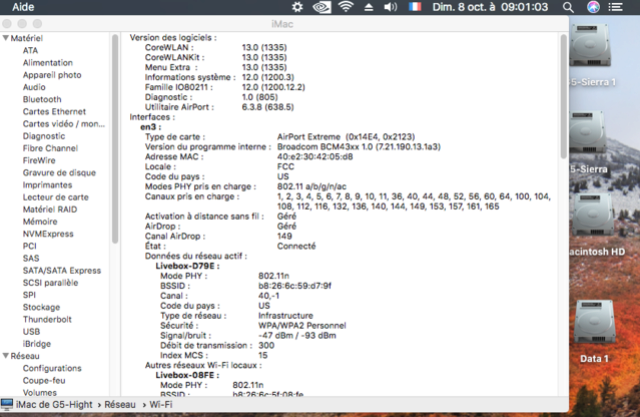
Task: Launch Siri from menu bar
Action: tap(593, 7)
